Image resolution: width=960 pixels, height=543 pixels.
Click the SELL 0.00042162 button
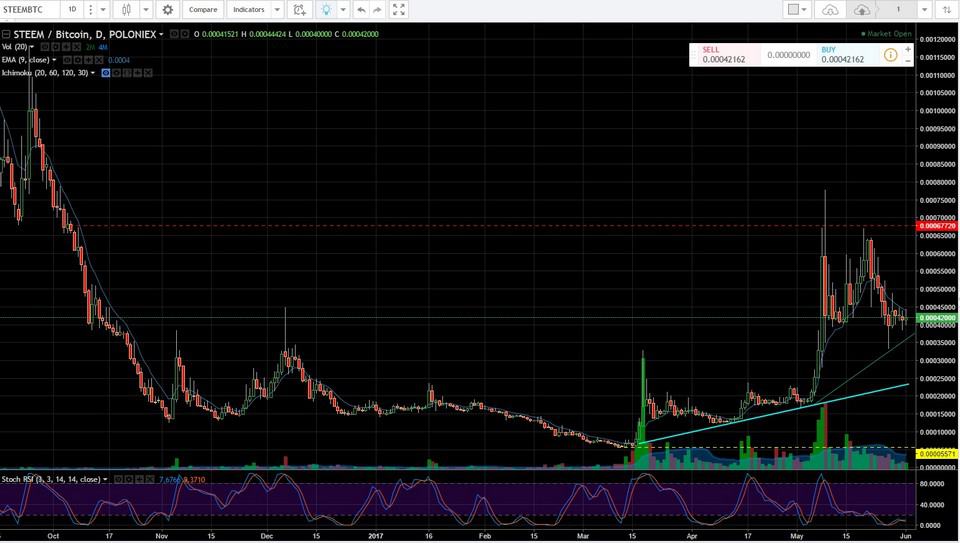727,54
